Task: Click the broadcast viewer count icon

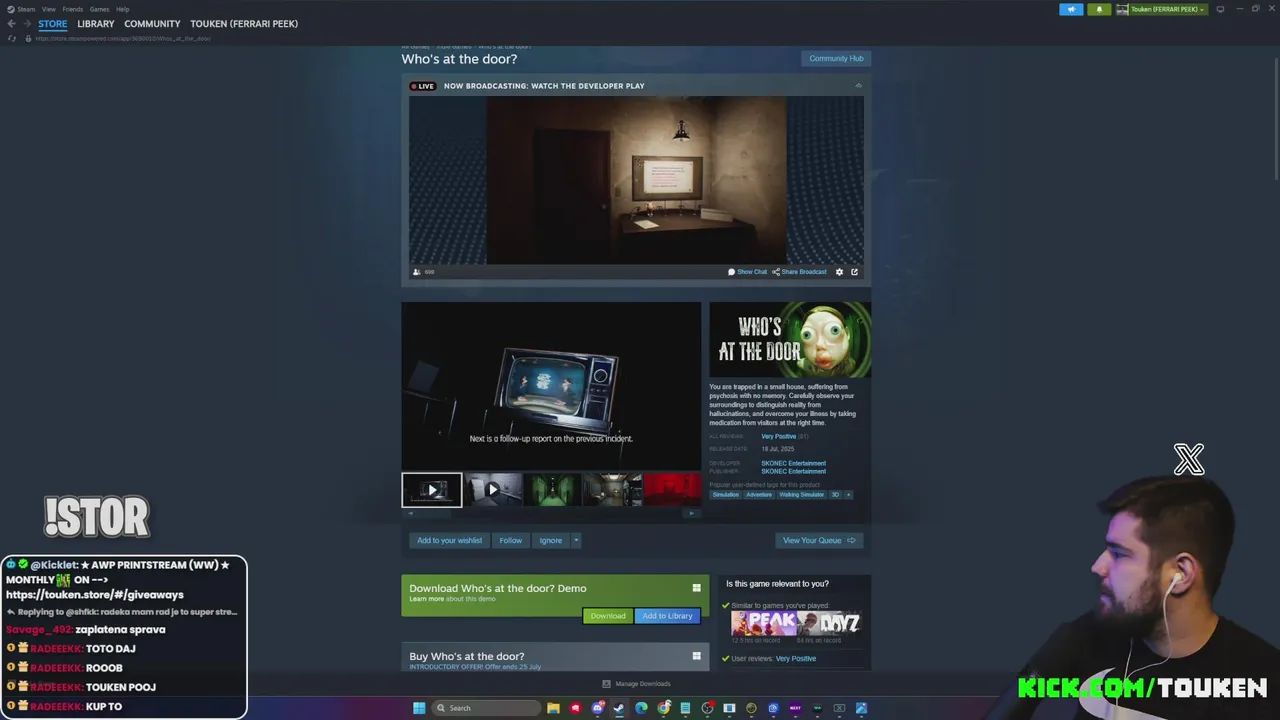Action: (417, 272)
